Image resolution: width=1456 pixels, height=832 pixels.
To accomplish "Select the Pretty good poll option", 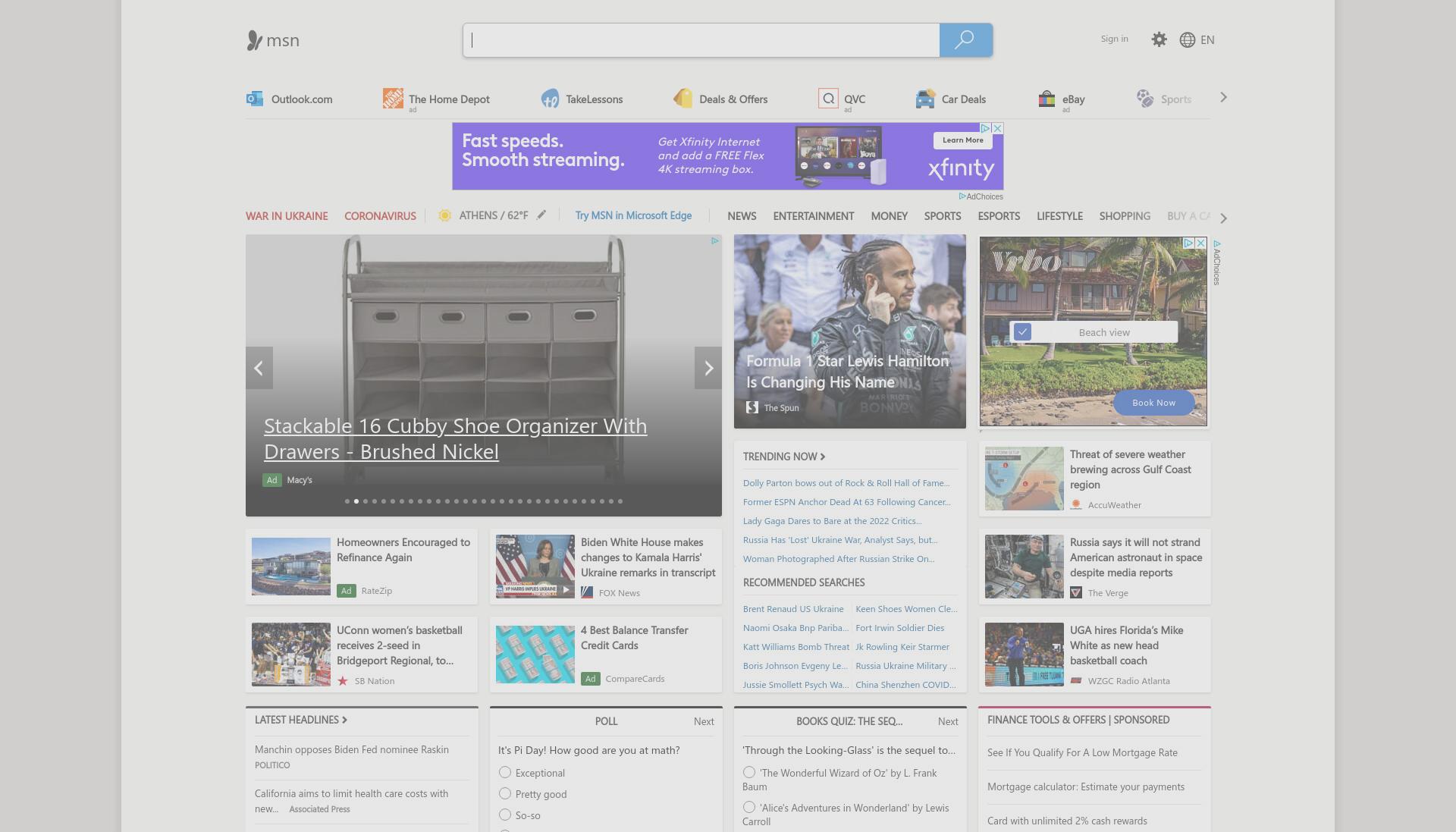I will pyautogui.click(x=505, y=793).
